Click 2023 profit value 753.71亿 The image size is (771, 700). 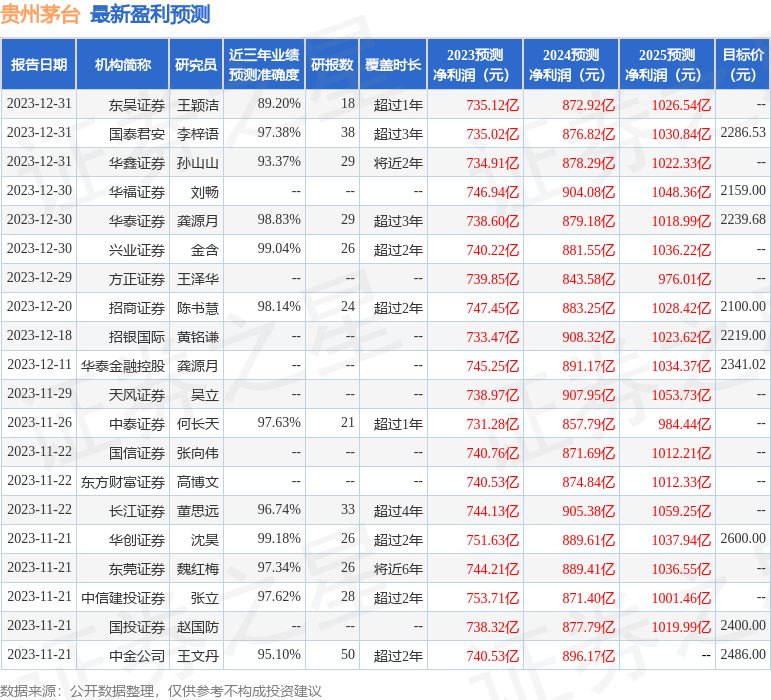click(493, 598)
